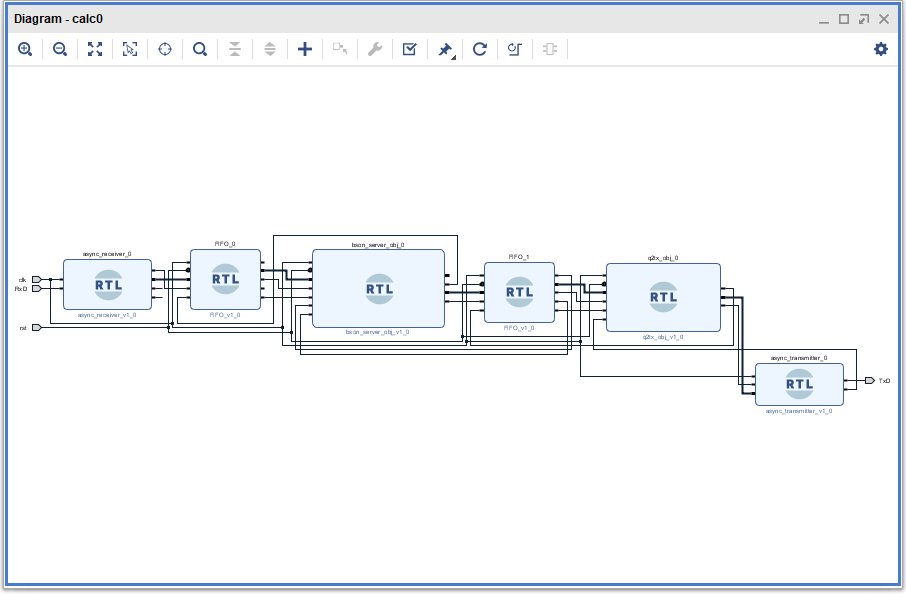Maximize the Diagram panel

tap(844, 19)
